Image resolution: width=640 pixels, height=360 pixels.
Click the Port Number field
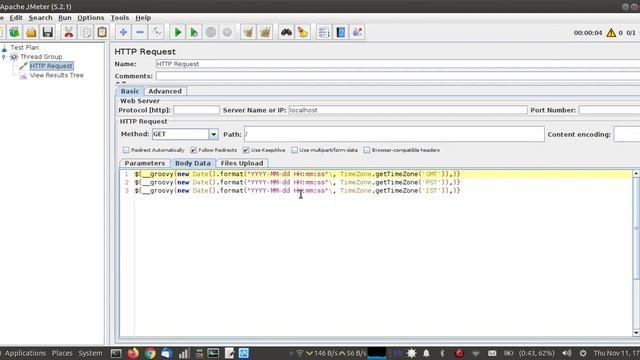coord(609,110)
